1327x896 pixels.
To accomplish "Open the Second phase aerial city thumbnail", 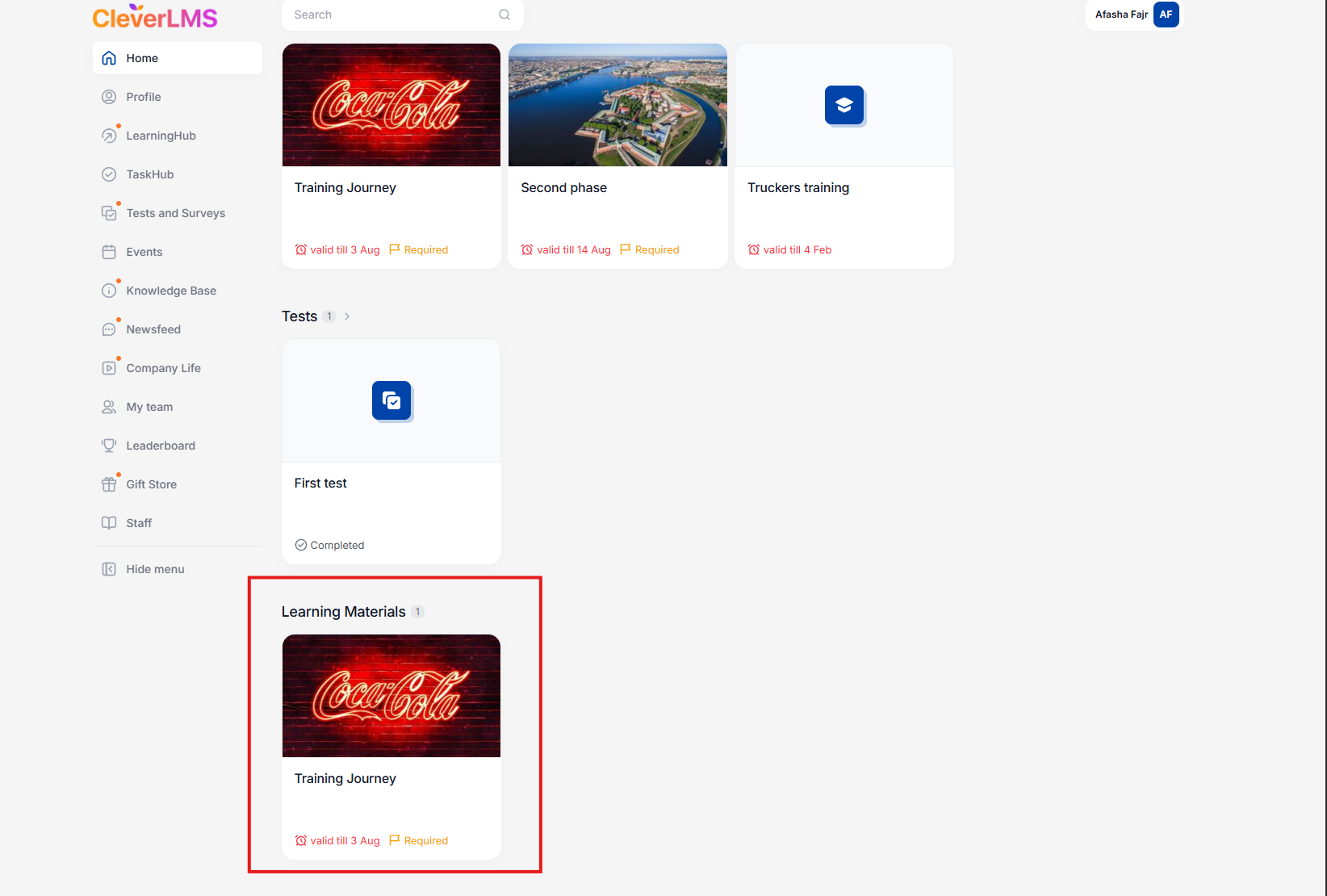I will (618, 105).
